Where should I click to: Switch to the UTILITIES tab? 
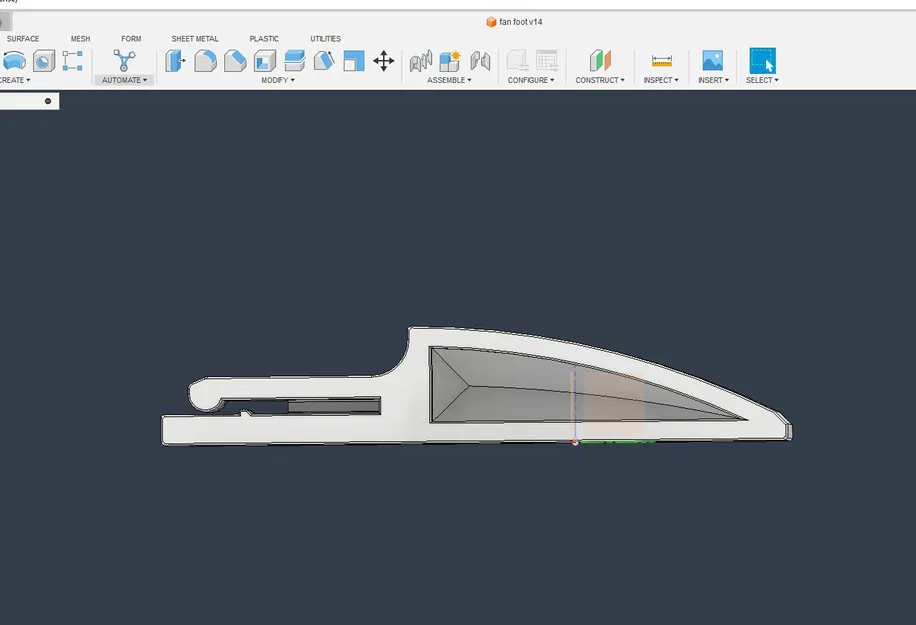[325, 39]
